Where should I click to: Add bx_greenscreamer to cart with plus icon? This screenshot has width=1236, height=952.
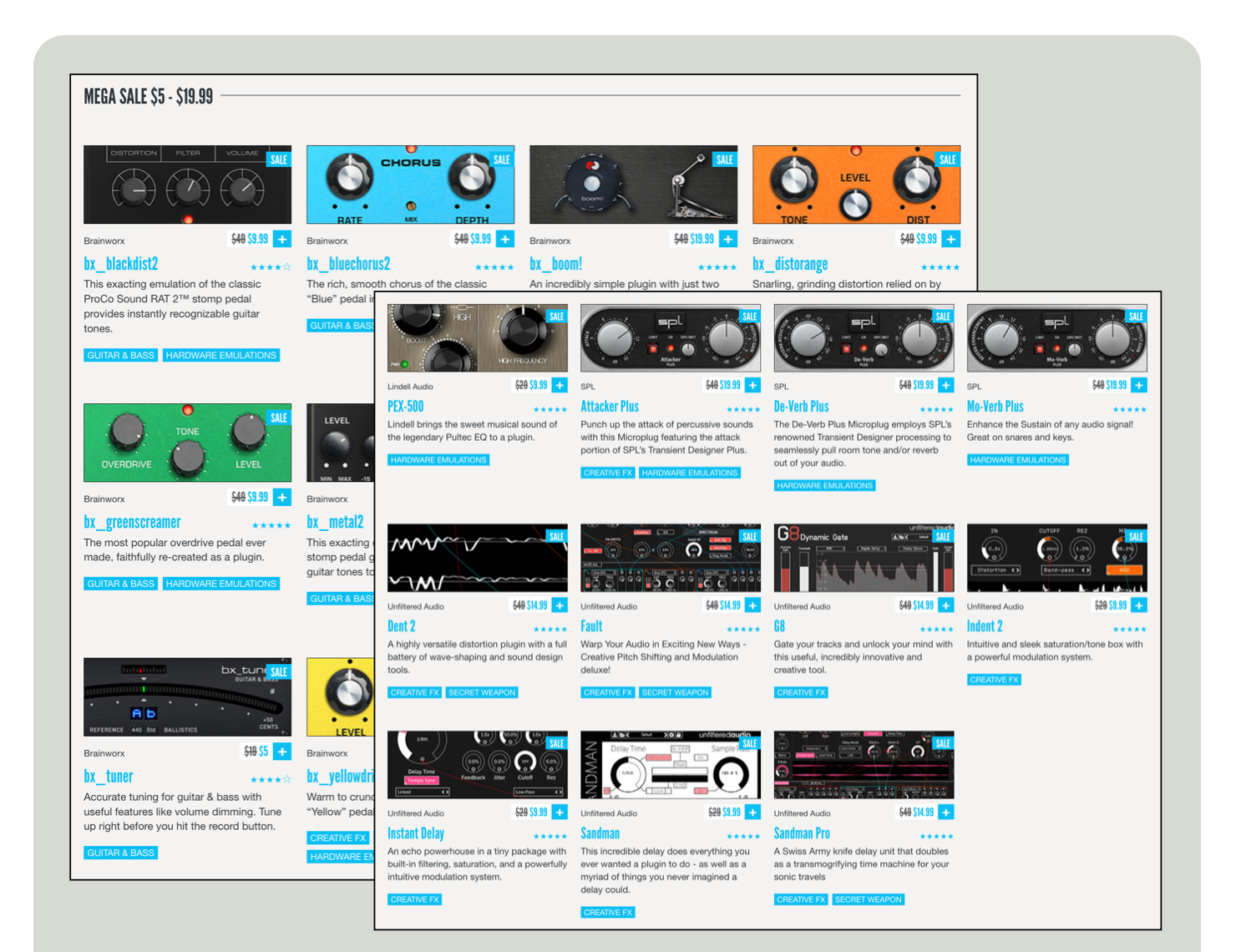pyautogui.click(x=282, y=497)
